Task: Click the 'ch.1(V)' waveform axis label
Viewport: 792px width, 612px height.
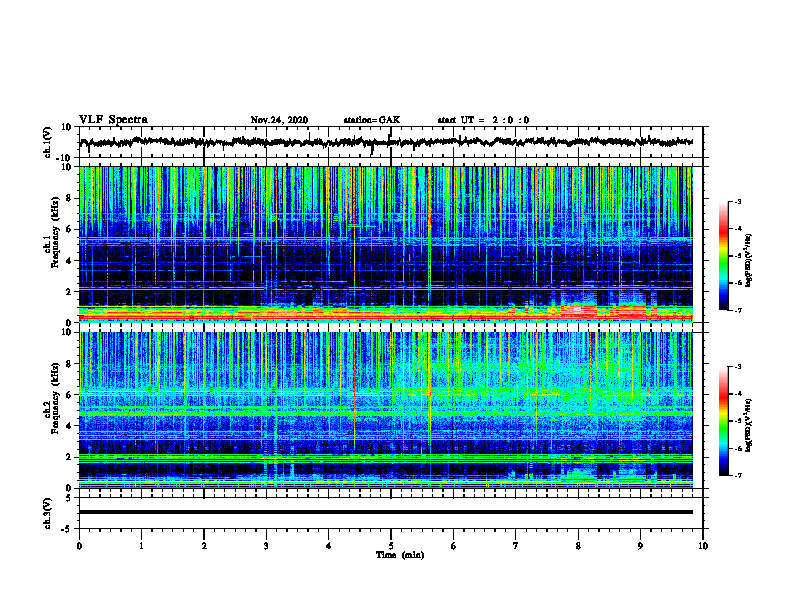Action: point(48,142)
